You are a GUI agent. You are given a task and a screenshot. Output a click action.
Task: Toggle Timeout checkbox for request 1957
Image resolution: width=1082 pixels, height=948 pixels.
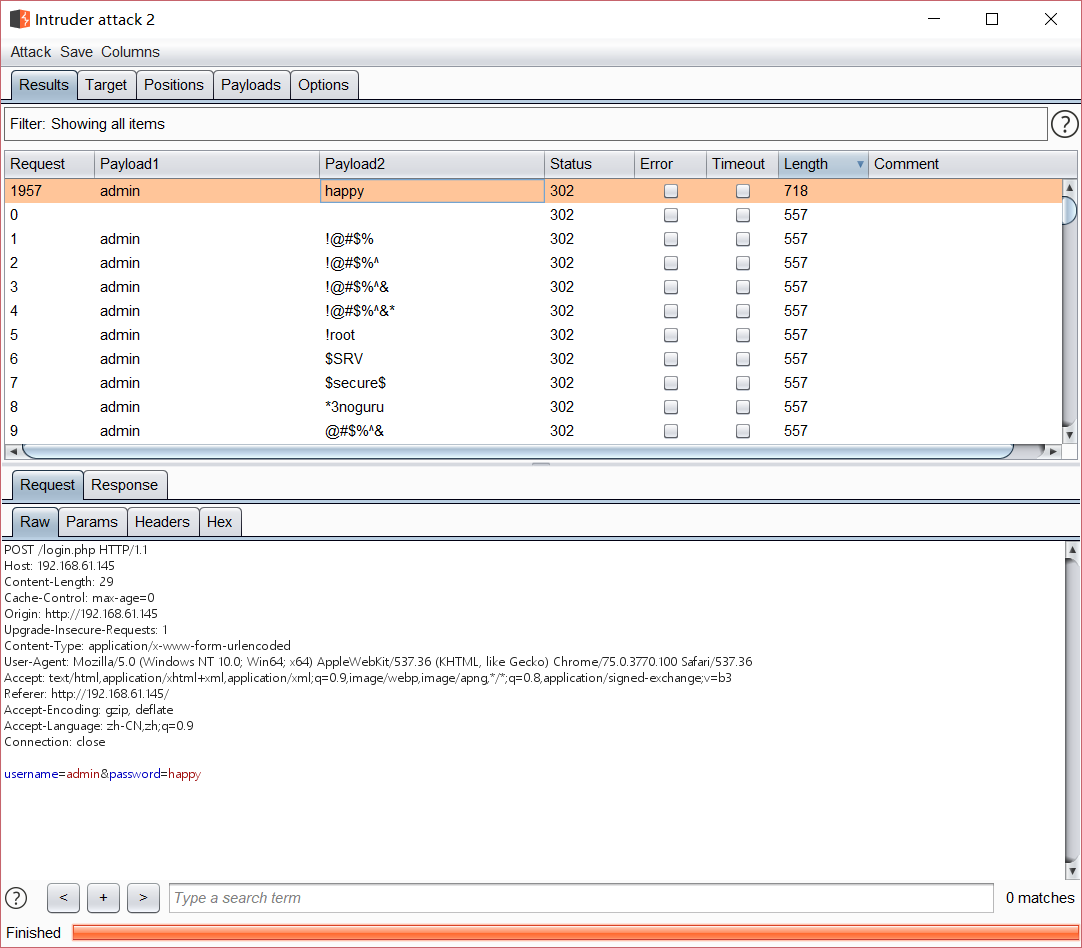coord(742,191)
